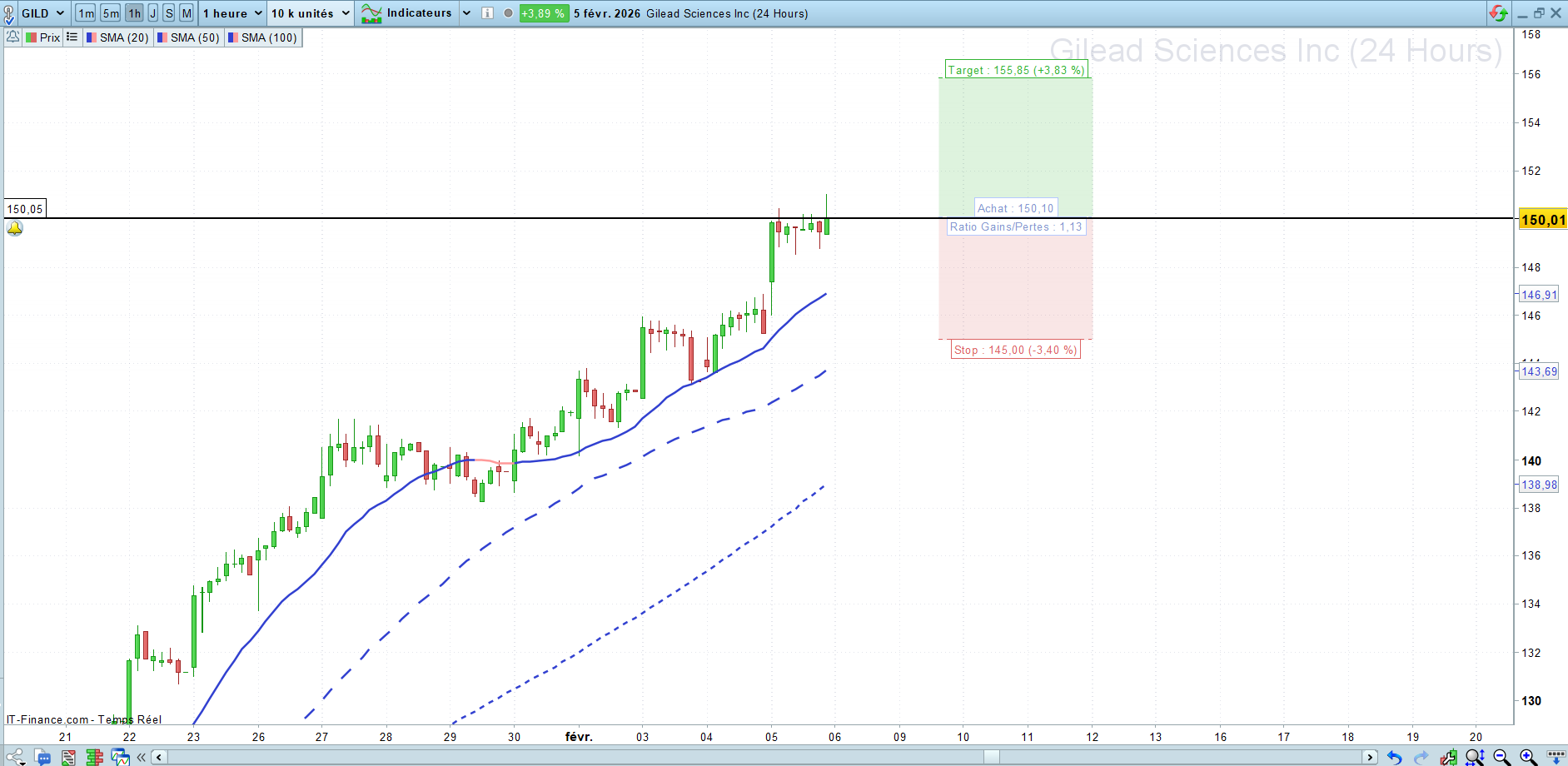1568x766 pixels.
Task: Click the IT-Finance.com link text
Action: pyautogui.click(x=48, y=719)
